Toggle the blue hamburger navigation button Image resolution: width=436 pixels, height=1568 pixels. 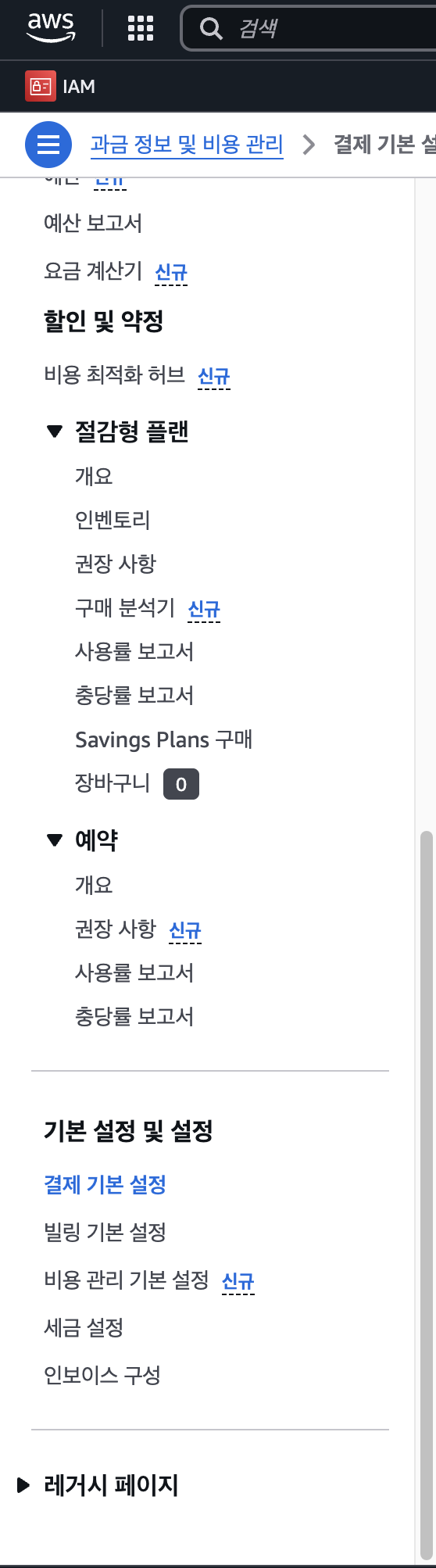coord(48,145)
